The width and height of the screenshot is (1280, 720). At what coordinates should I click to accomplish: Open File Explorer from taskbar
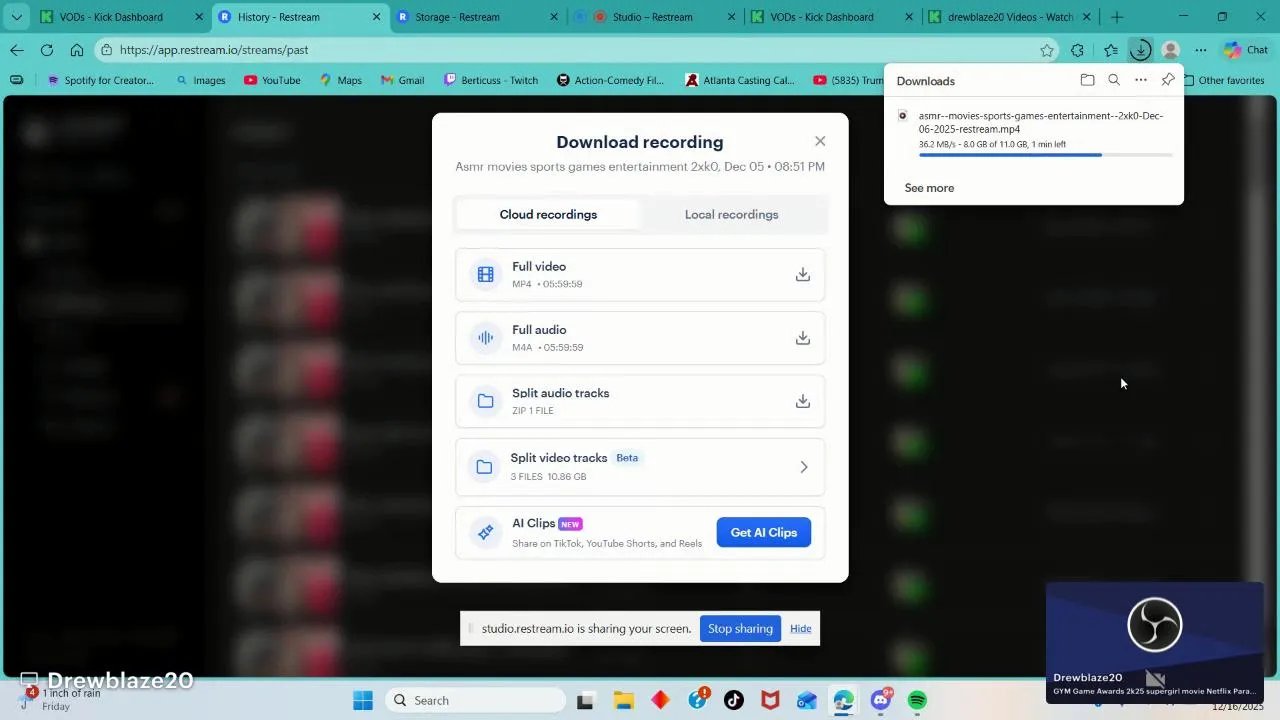pos(623,700)
